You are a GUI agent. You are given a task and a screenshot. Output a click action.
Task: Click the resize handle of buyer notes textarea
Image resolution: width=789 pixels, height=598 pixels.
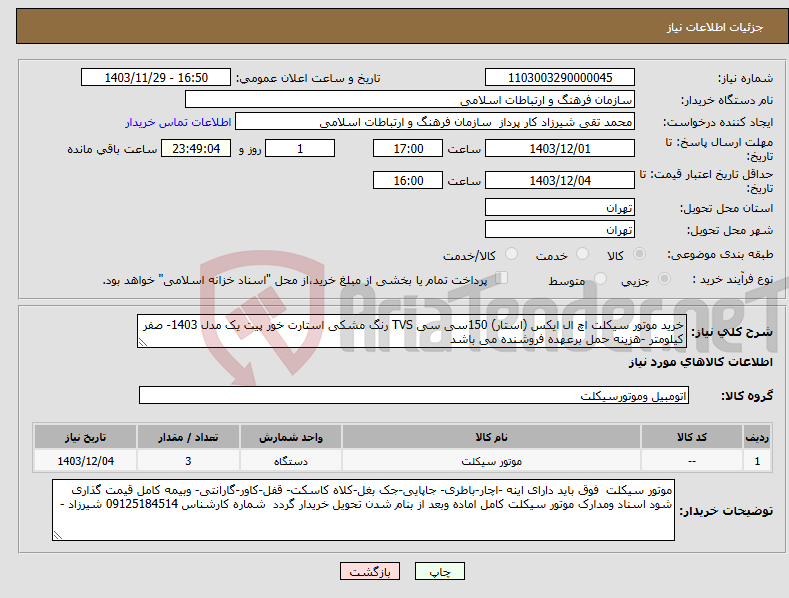(58, 535)
